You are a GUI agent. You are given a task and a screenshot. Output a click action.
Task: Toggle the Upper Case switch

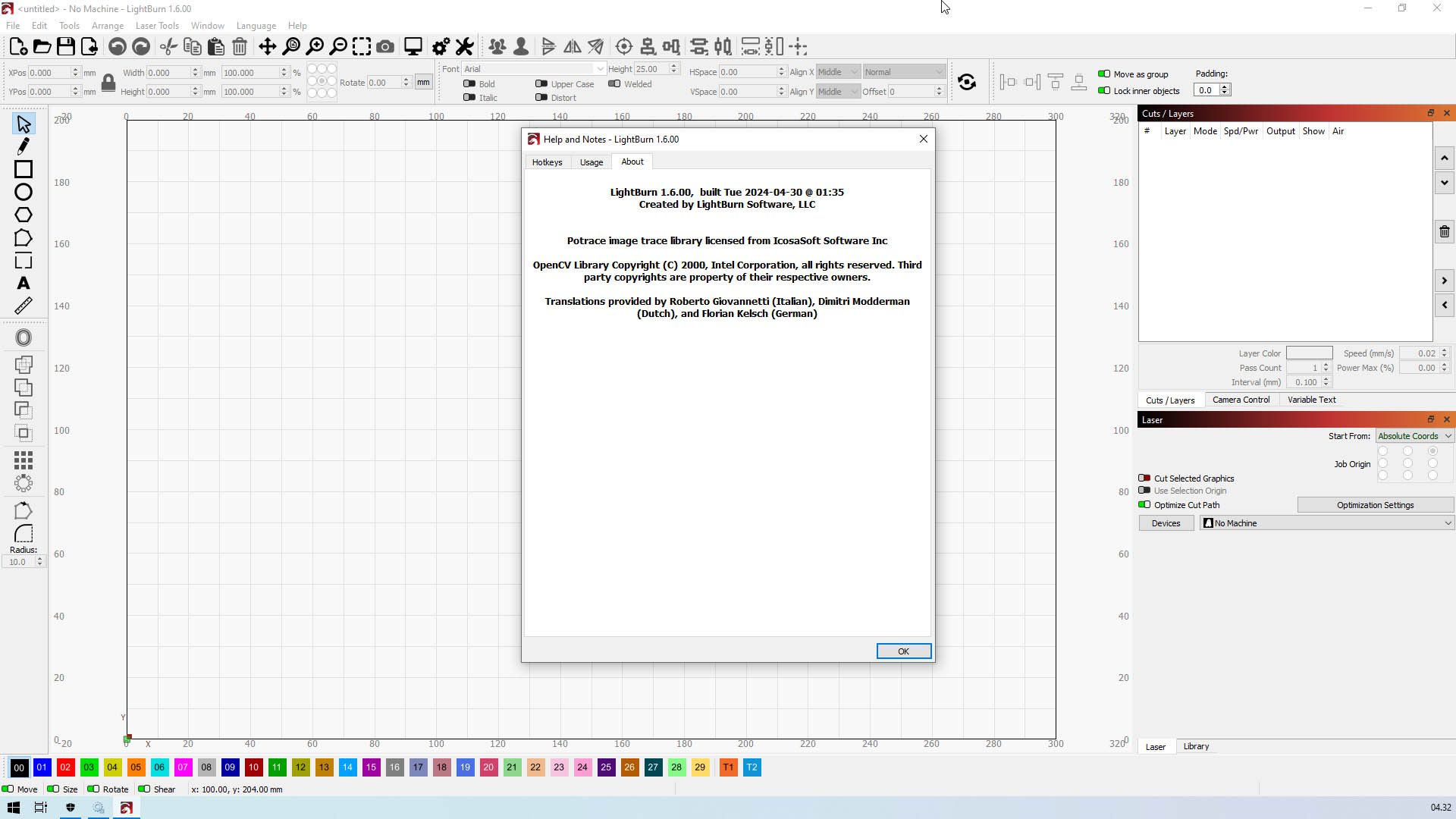point(541,84)
